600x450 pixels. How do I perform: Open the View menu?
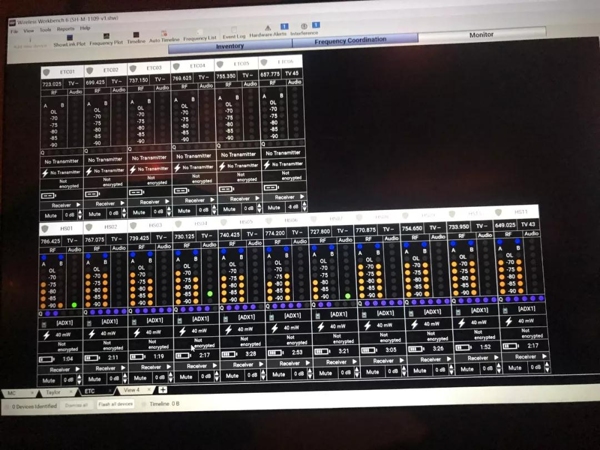pyautogui.click(x=28, y=30)
